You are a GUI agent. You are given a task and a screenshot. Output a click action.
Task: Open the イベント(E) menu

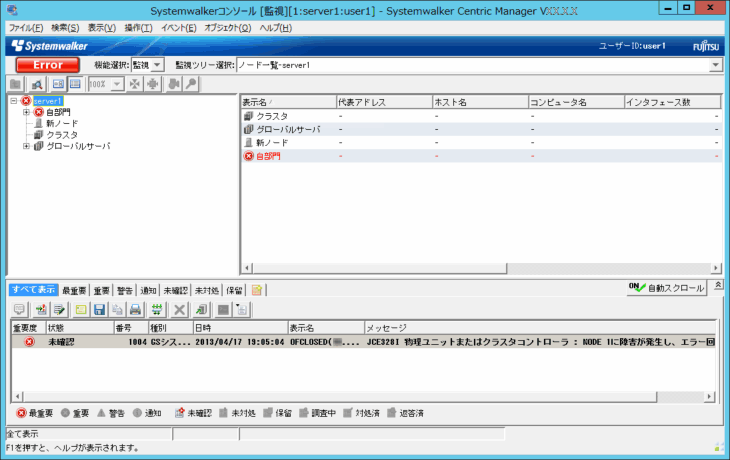click(x=179, y=28)
